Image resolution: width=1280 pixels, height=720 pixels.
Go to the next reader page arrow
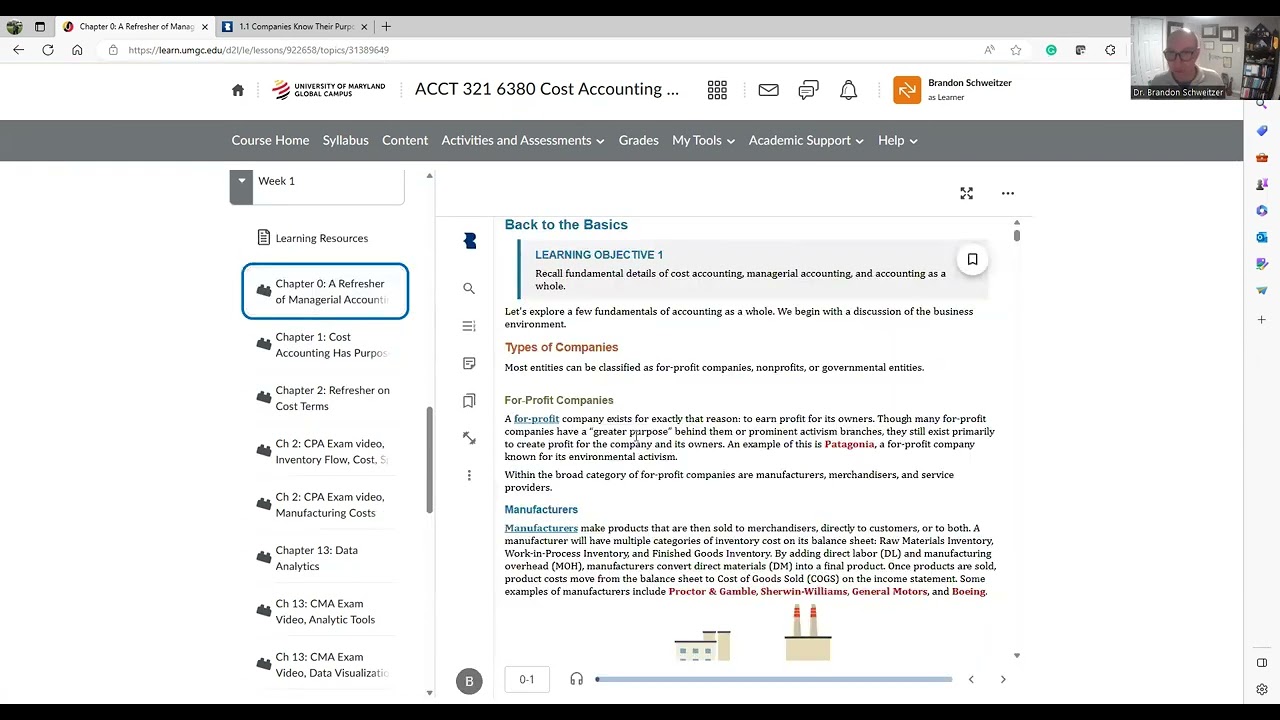point(1003,680)
